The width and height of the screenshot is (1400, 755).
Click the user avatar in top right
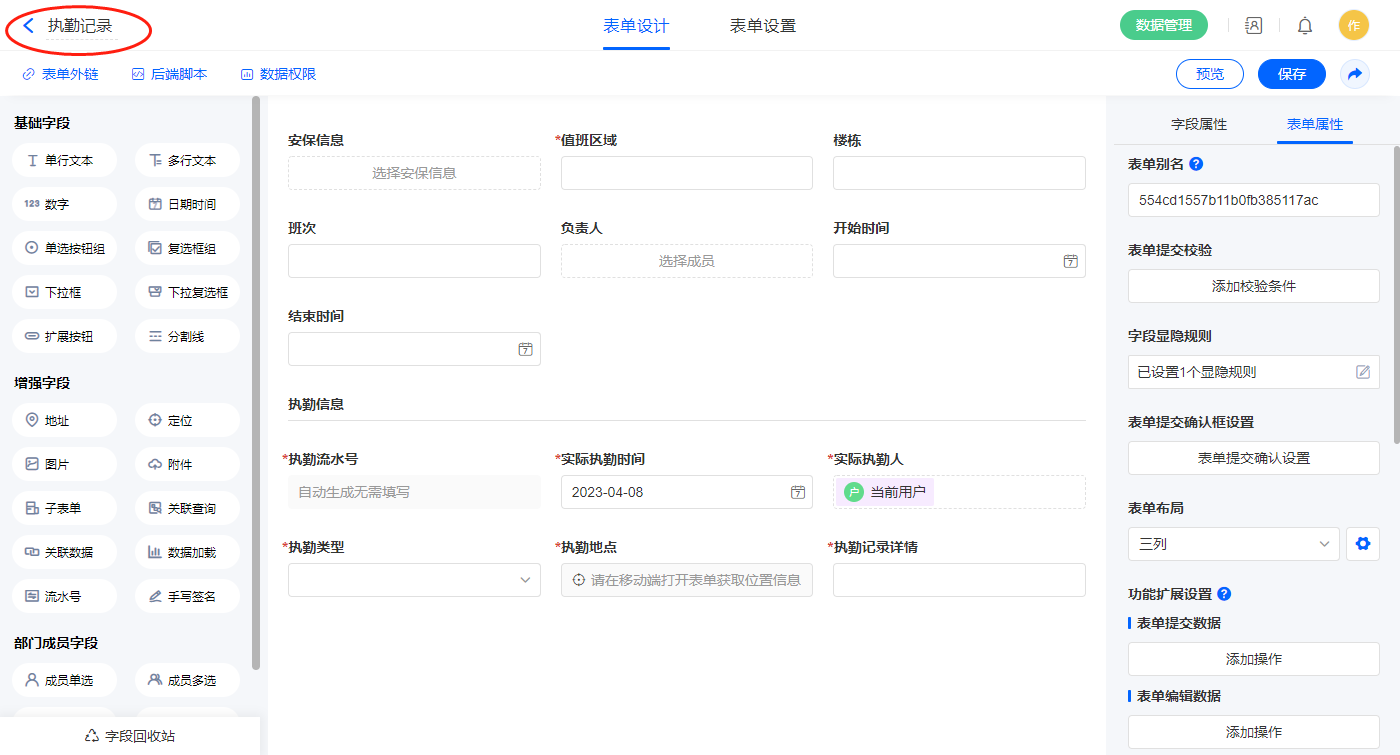1353,26
